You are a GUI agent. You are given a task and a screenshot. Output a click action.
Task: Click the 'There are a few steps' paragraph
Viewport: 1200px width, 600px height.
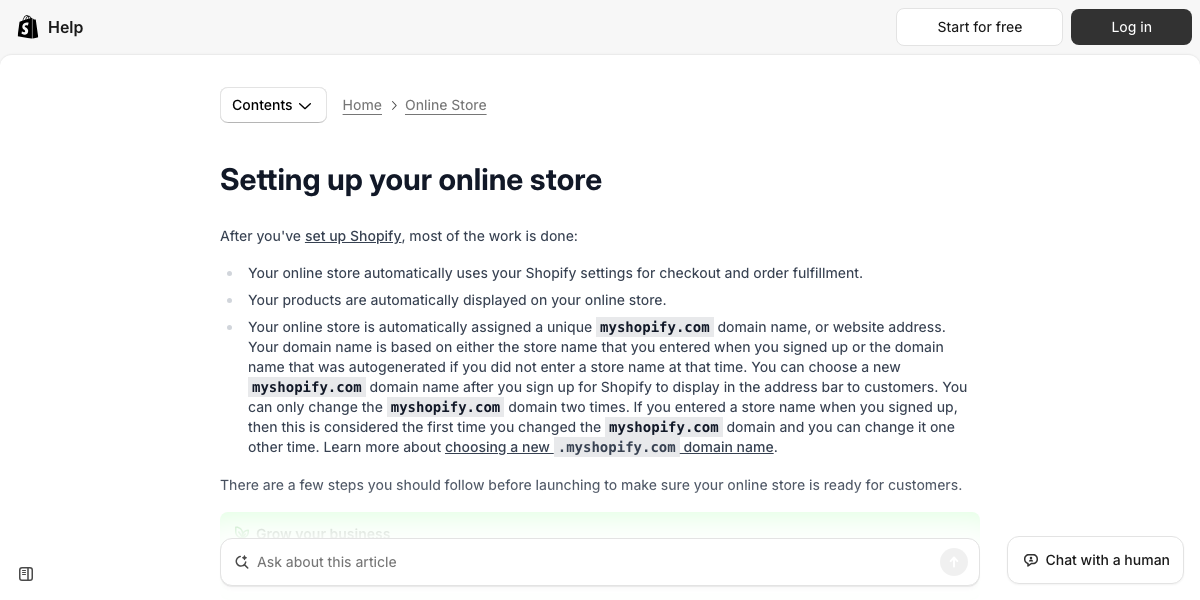coord(591,485)
